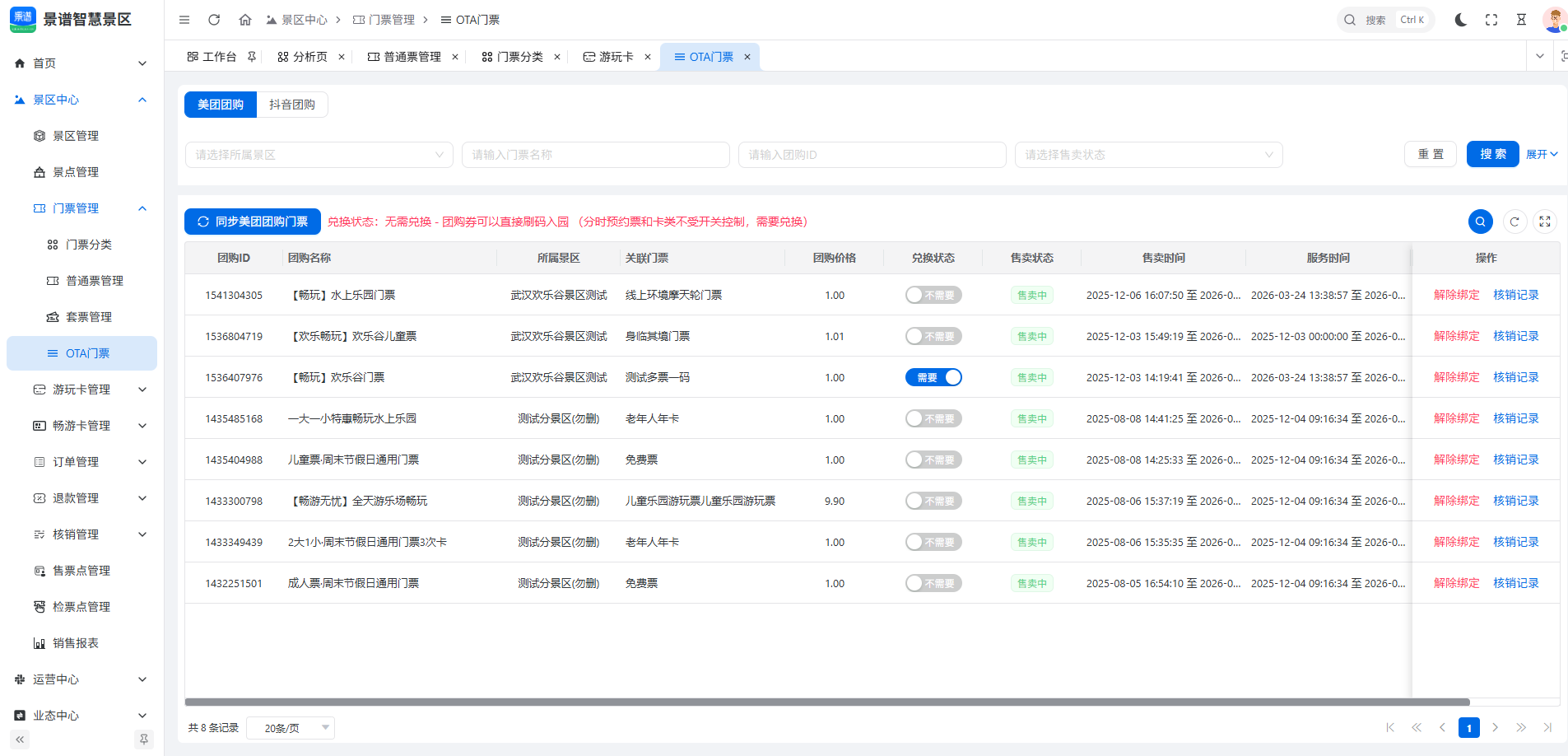Expand table to fullscreen icon

click(x=1545, y=222)
